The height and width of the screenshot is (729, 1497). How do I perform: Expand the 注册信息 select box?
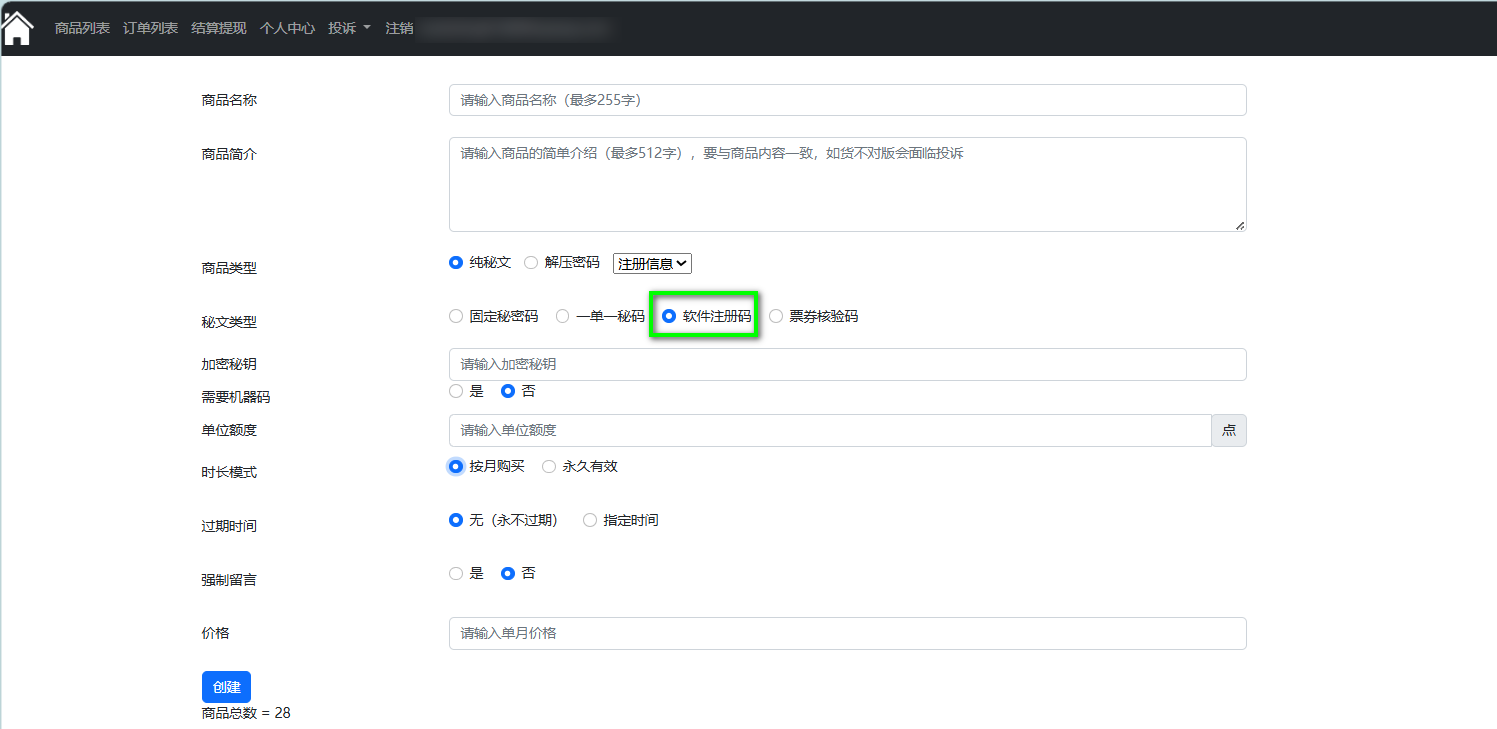[x=652, y=263]
